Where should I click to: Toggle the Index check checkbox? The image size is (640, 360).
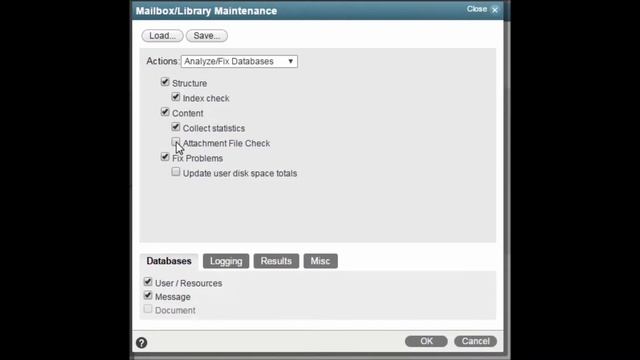(x=176, y=97)
